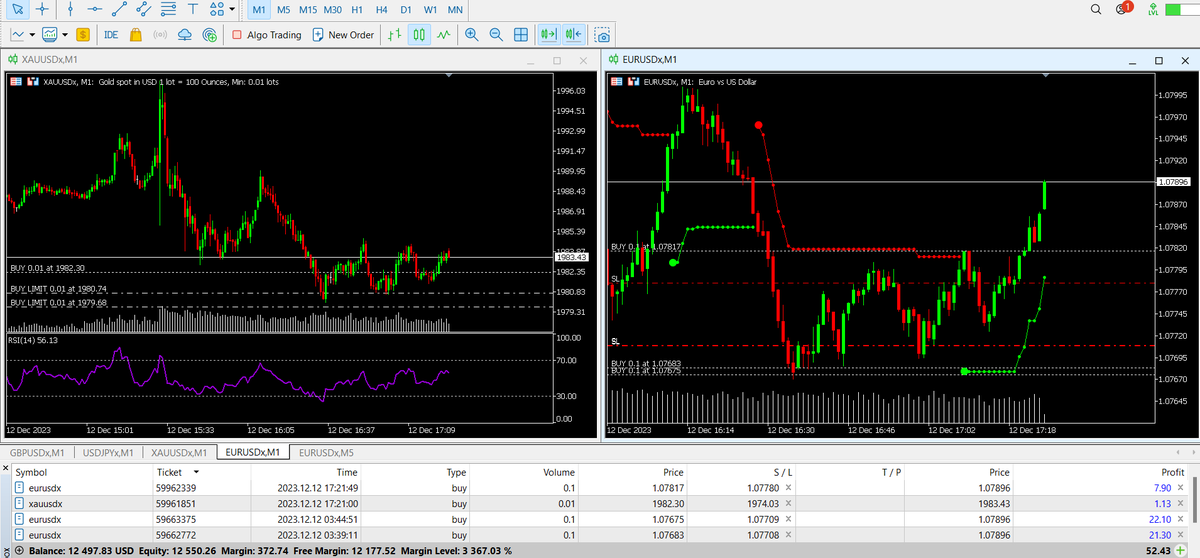Switch to EURUSDx,M5 chart tab

pos(326,453)
